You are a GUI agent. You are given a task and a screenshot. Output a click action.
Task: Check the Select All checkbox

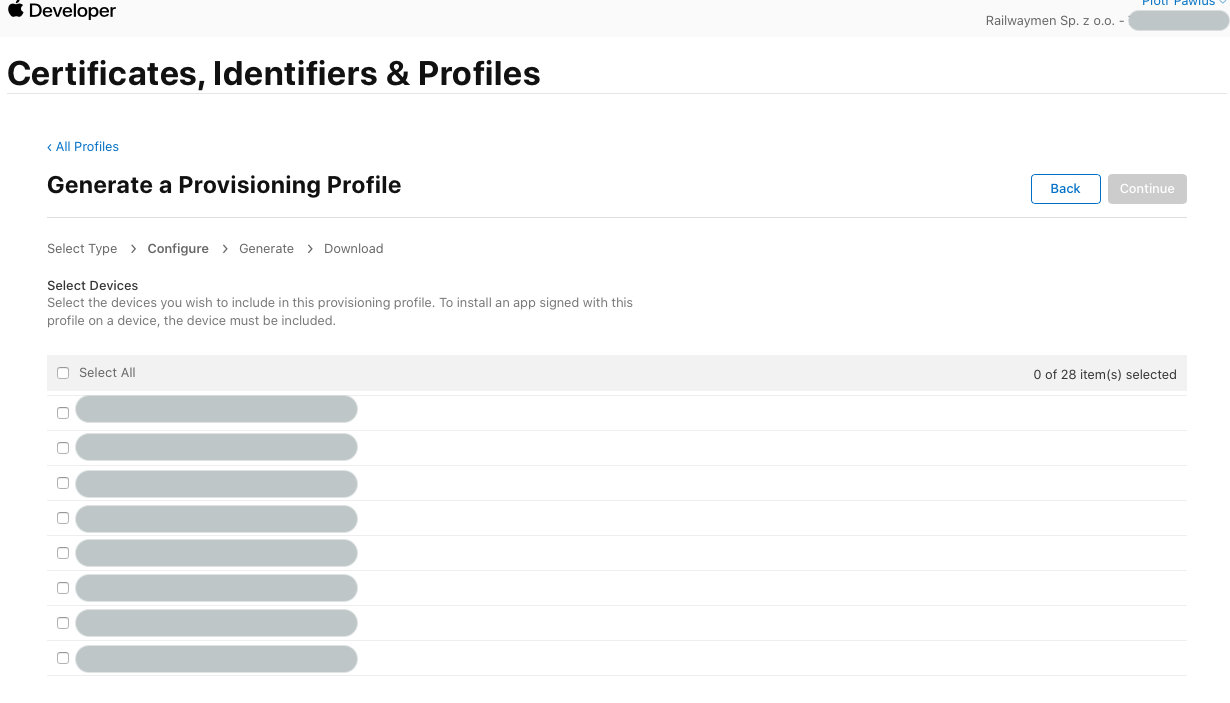[63, 373]
